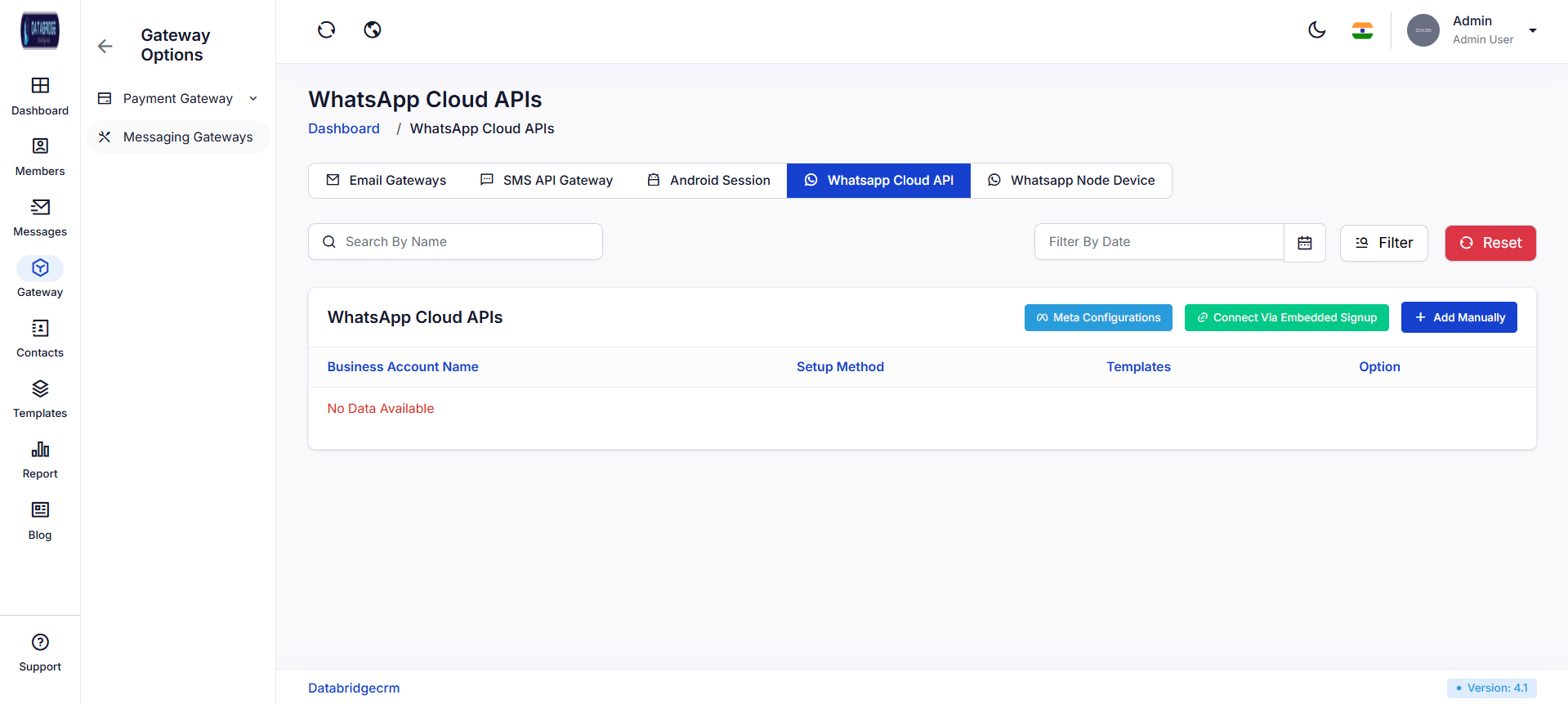Click the Add Manually button
This screenshot has width=1568, height=704.
click(x=1459, y=317)
